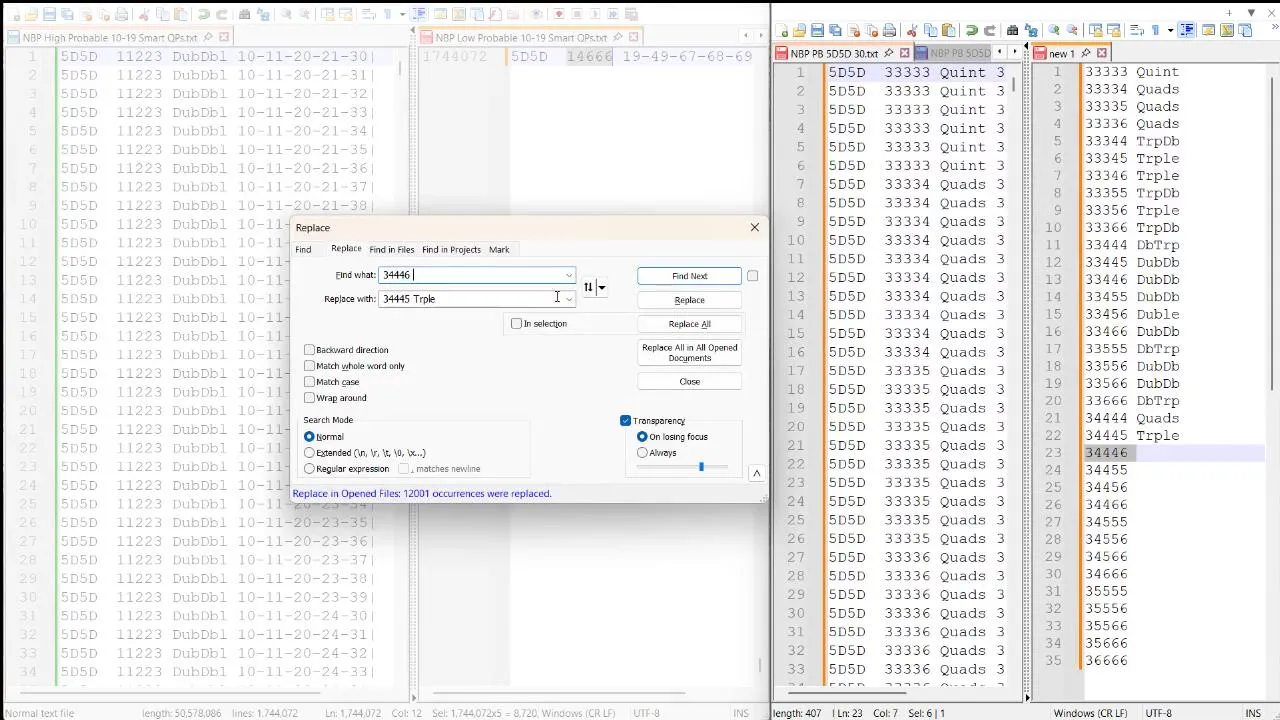Toggle small checkbox beside Find Next button

(752, 276)
